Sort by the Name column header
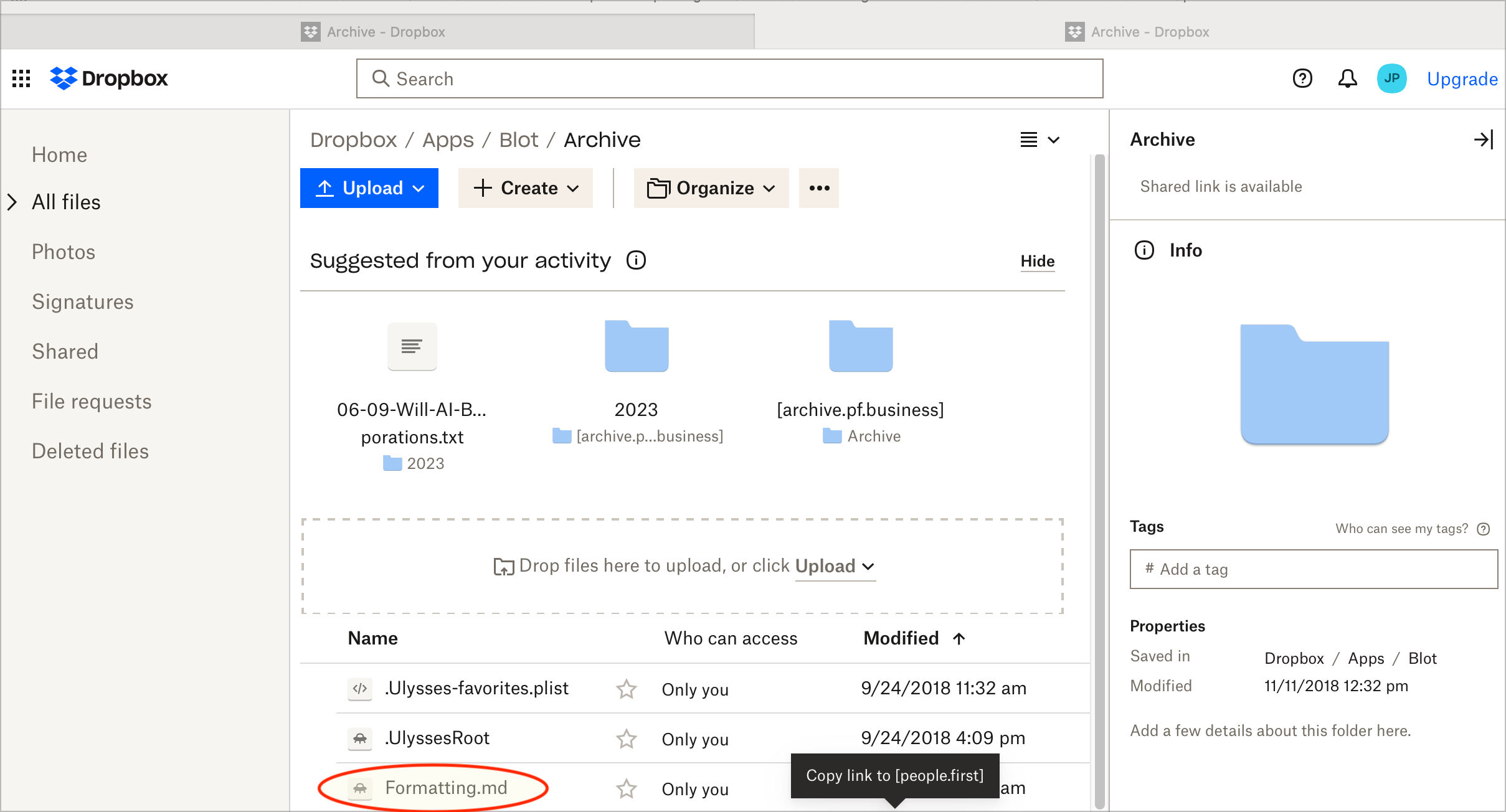 (372, 638)
